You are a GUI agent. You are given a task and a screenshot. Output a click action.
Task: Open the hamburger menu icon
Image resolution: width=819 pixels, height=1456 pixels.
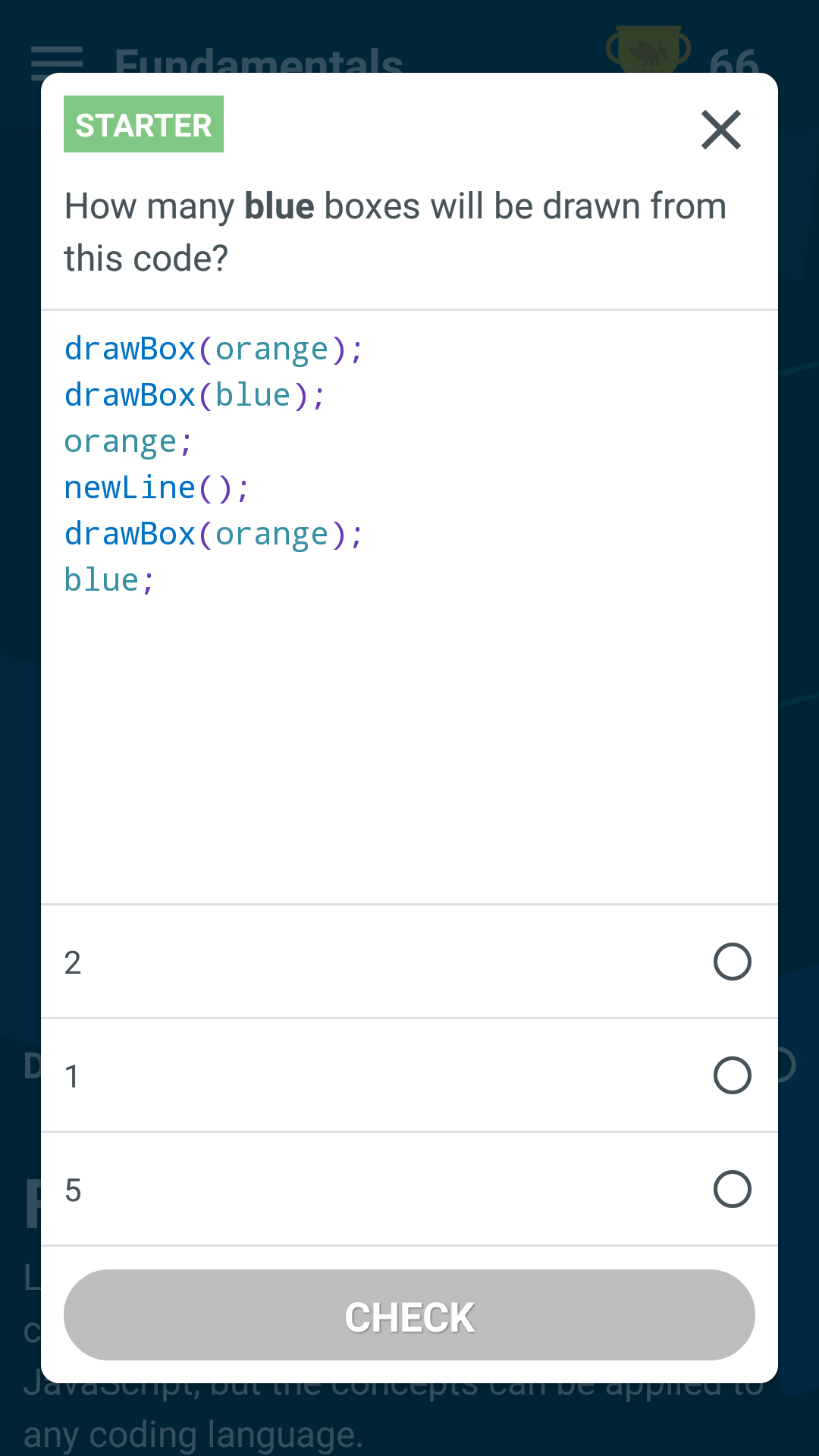(x=57, y=63)
